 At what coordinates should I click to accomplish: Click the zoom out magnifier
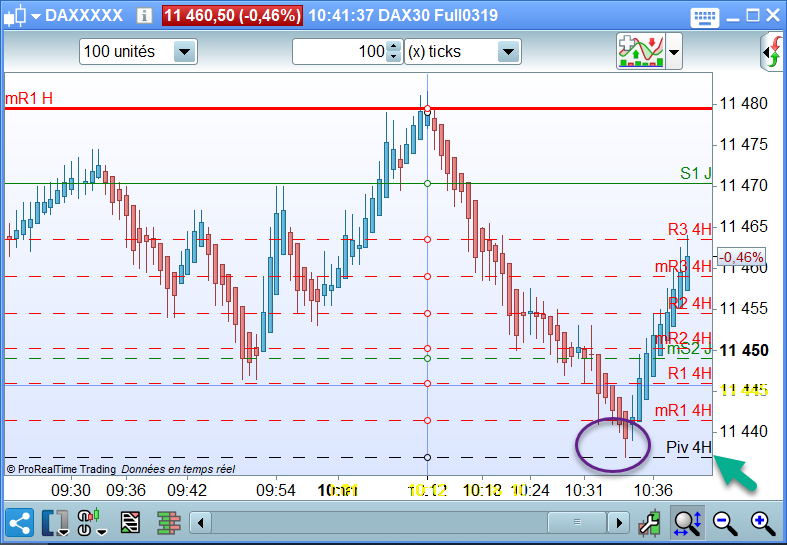pyautogui.click(x=725, y=523)
